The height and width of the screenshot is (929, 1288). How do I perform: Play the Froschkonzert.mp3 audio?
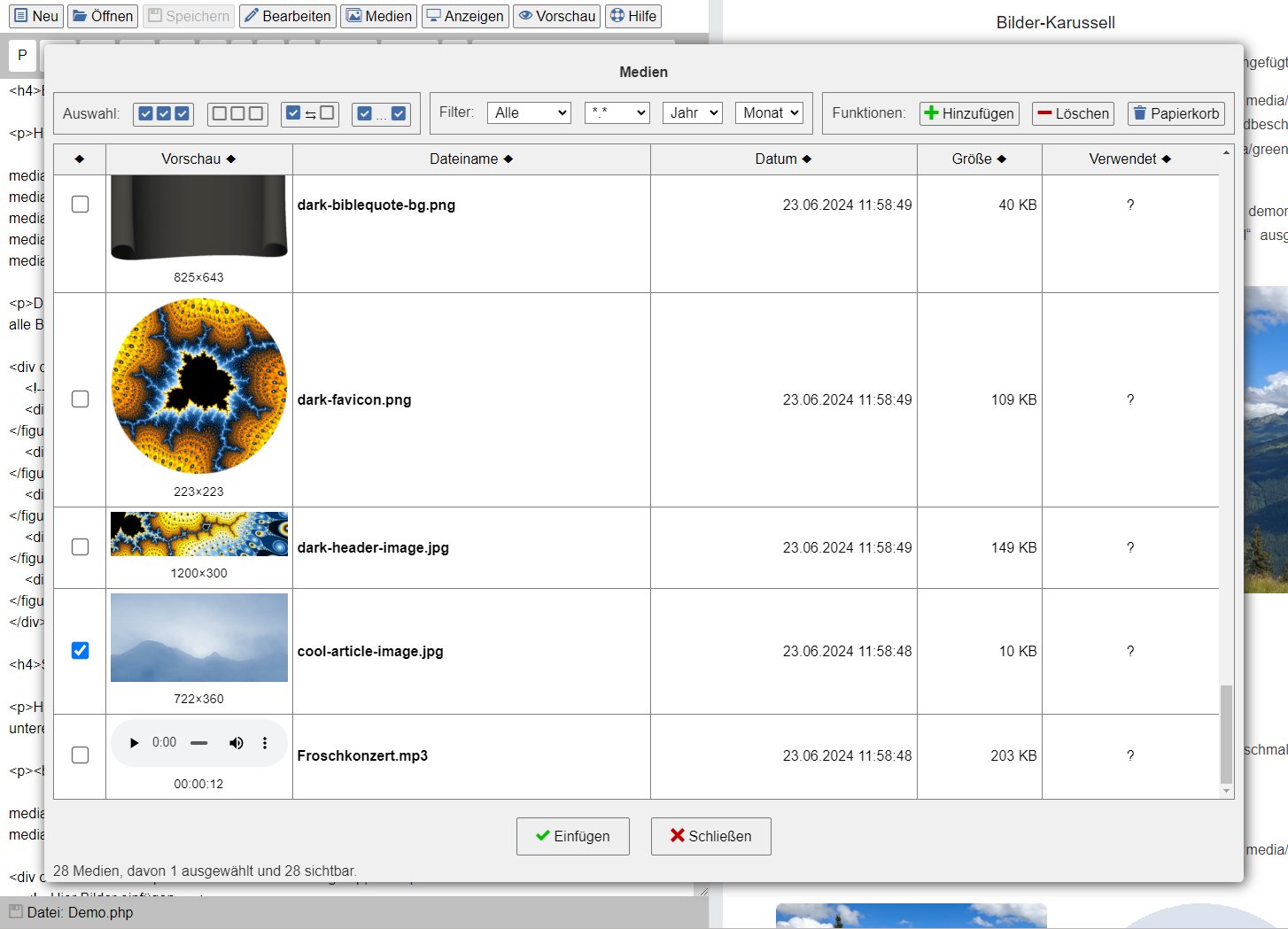click(x=134, y=743)
